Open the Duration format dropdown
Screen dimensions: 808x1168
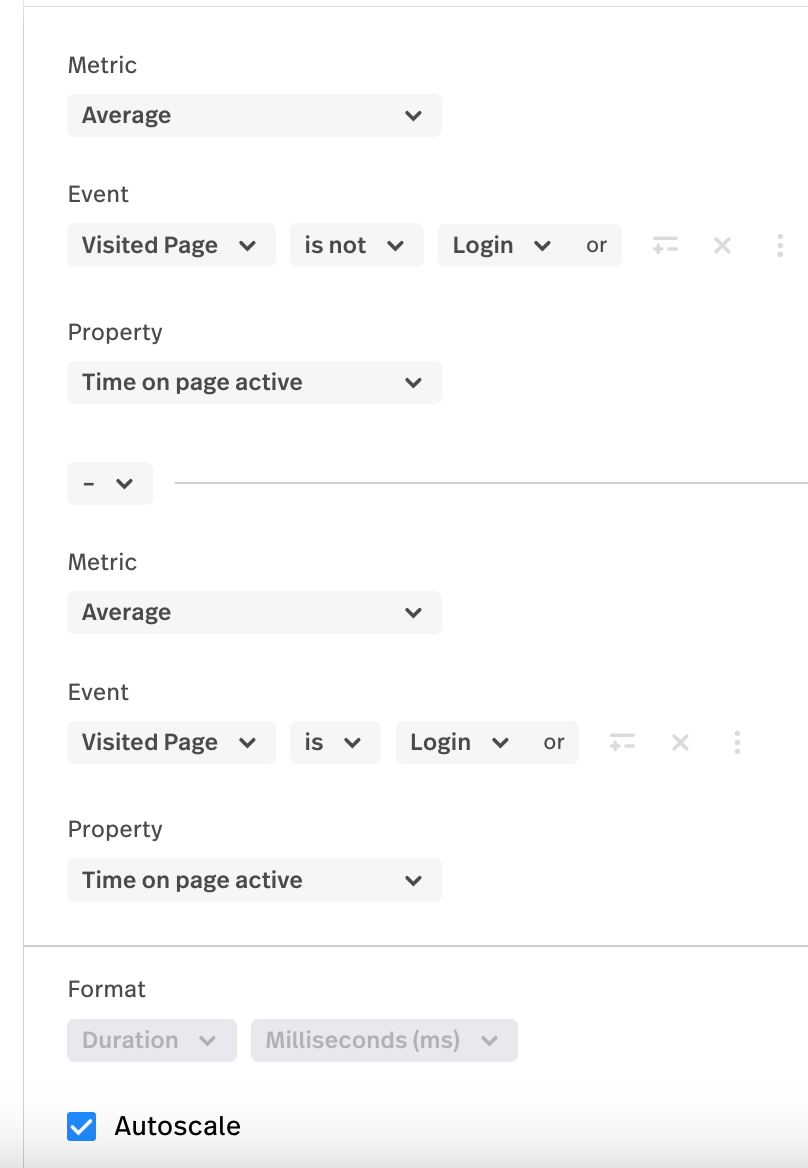[151, 1040]
